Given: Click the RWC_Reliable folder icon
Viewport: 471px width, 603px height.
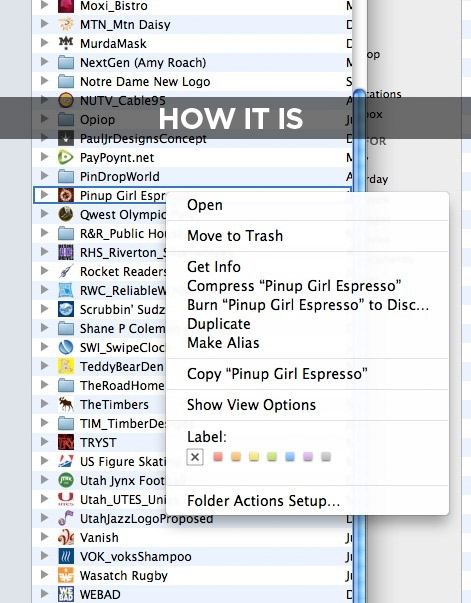Looking at the screenshot, I should pos(66,290).
